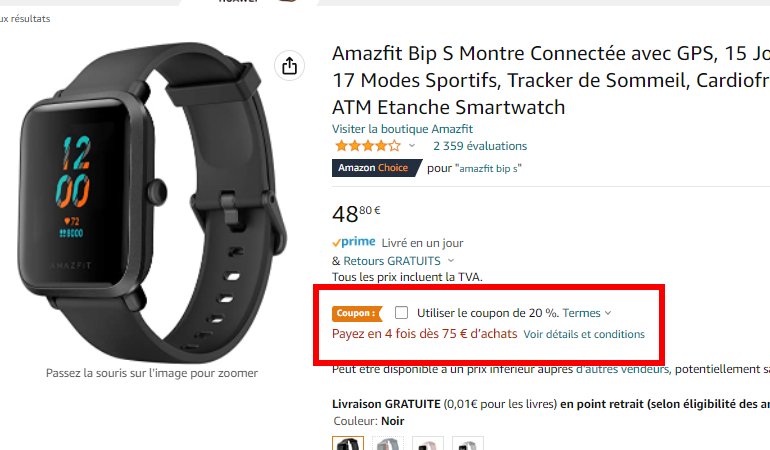The image size is (770, 450).
Task: Select the black Noir color swatch
Action: 348,443
